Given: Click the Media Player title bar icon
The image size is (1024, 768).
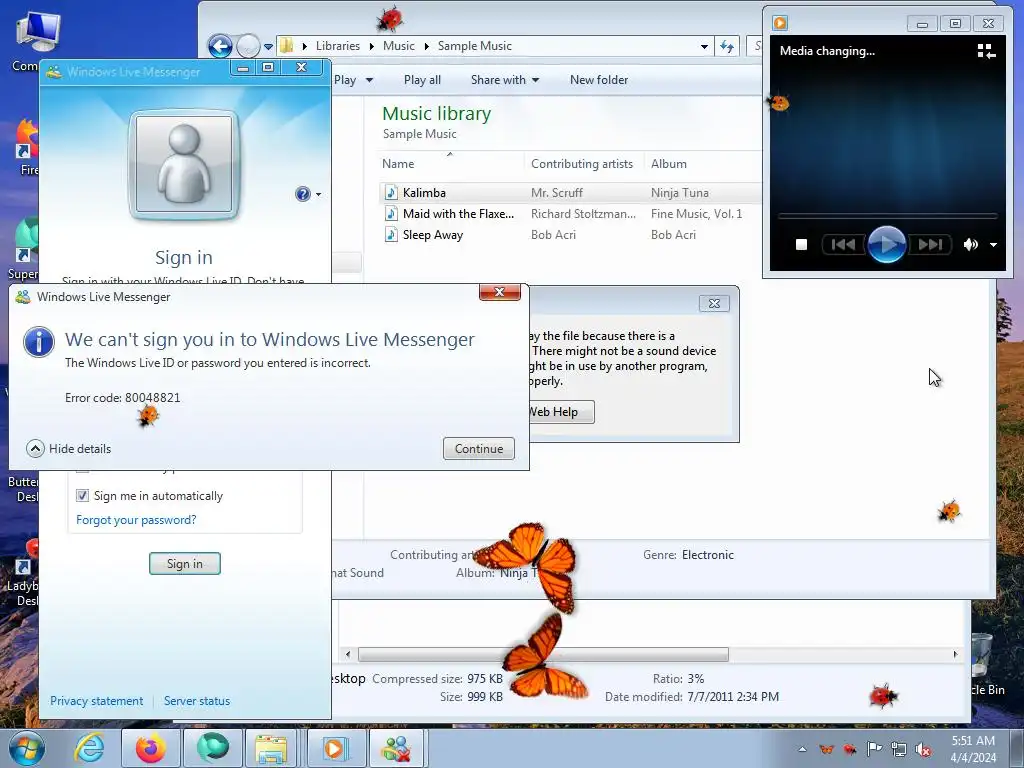Looking at the screenshot, I should pos(780,24).
